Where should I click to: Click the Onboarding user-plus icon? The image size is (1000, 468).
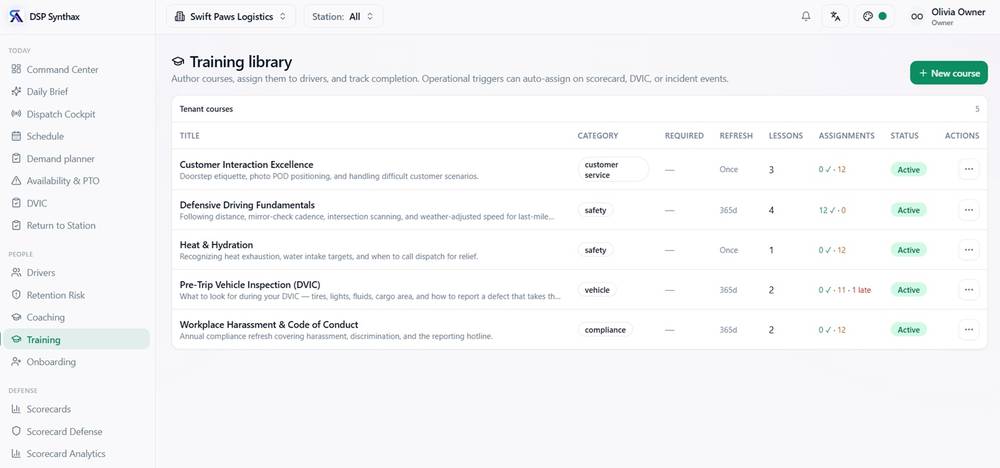click(16, 362)
